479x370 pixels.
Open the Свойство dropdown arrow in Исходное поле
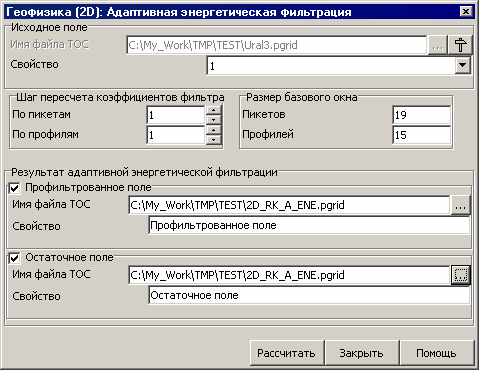click(x=462, y=65)
